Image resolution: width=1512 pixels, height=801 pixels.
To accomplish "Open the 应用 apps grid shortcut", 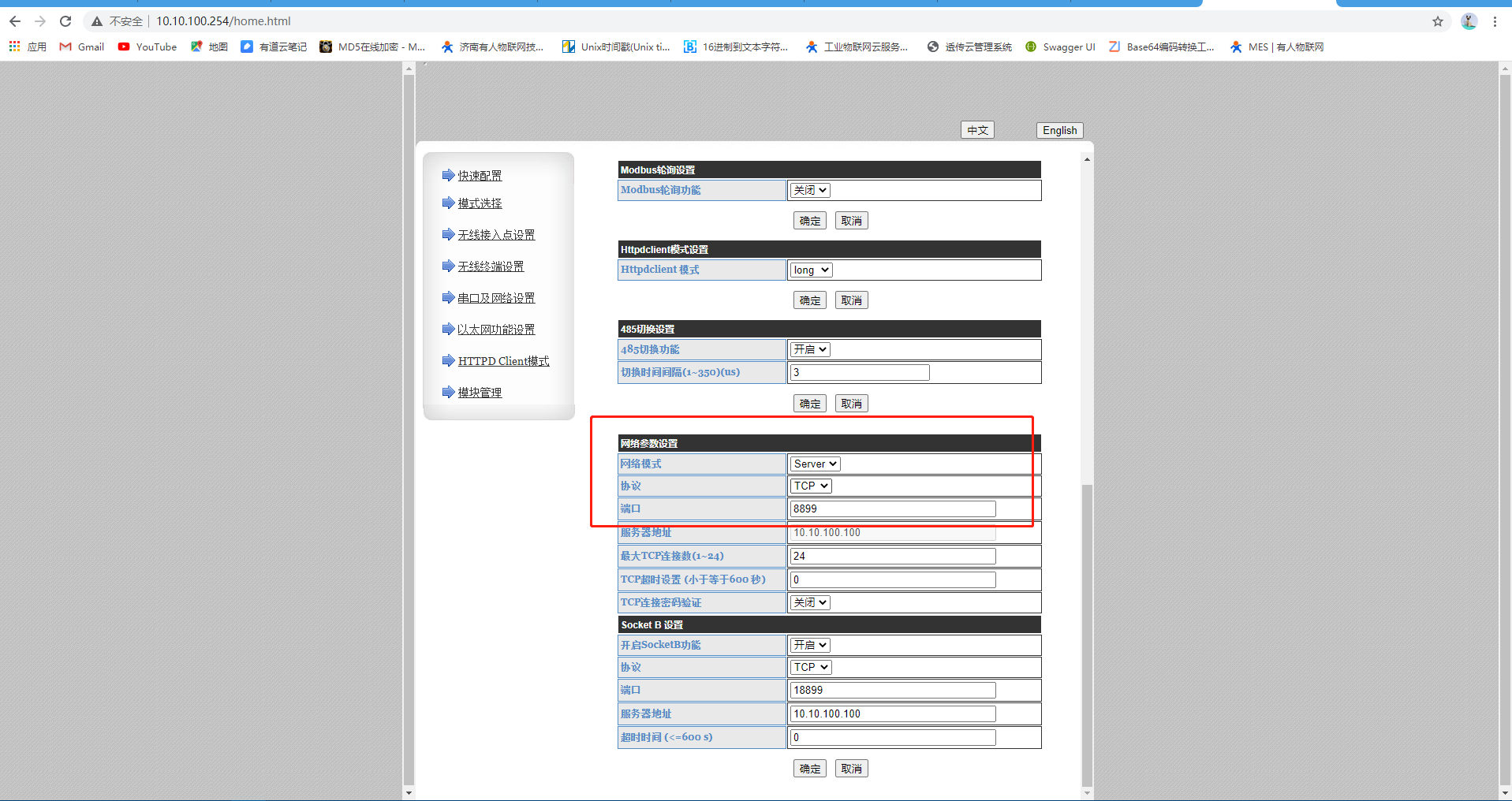I will [x=28, y=47].
